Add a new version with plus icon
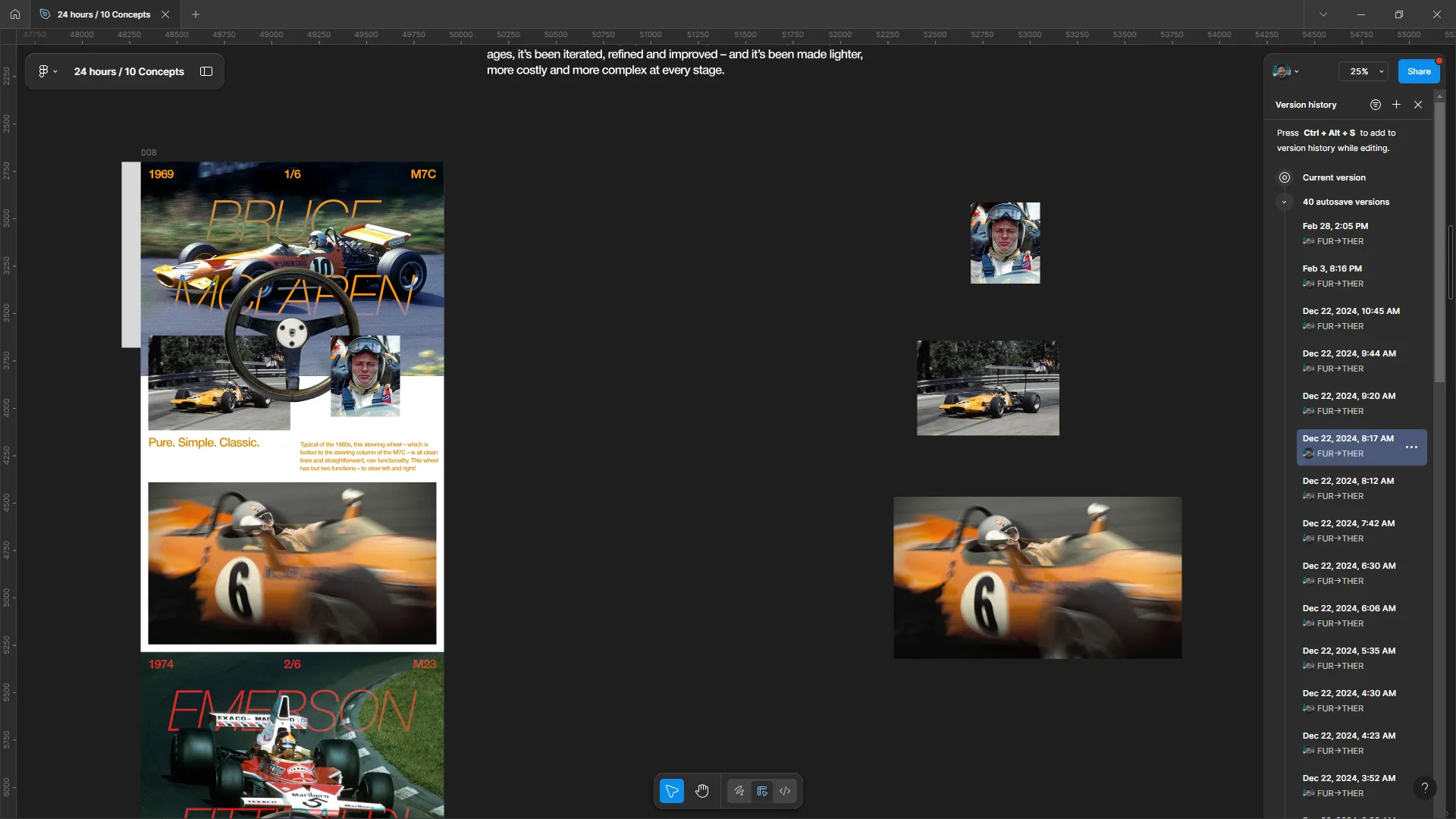Screen dimensions: 1456x819 coord(1396,105)
